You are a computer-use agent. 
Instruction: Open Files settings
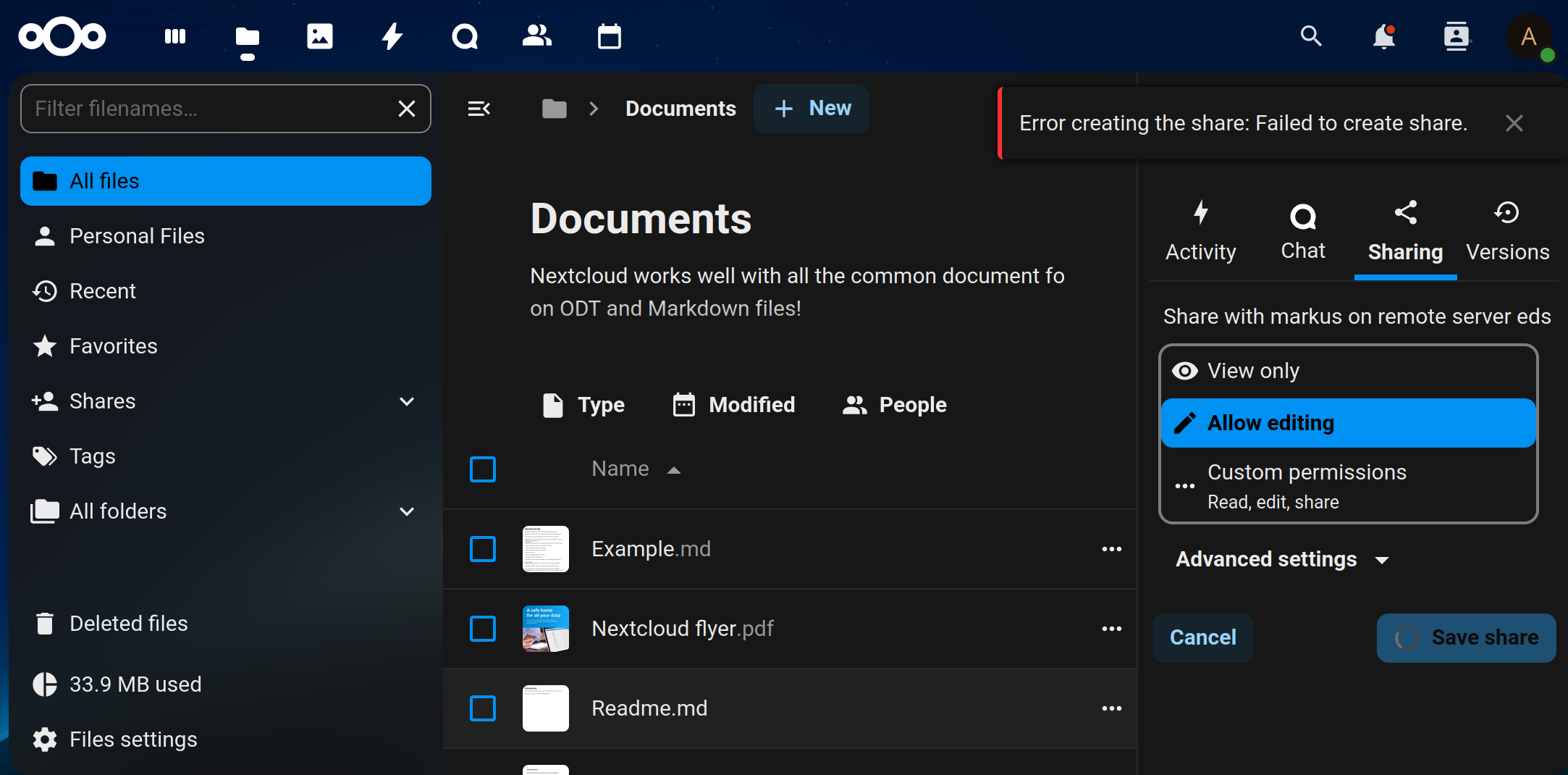[x=226, y=740]
